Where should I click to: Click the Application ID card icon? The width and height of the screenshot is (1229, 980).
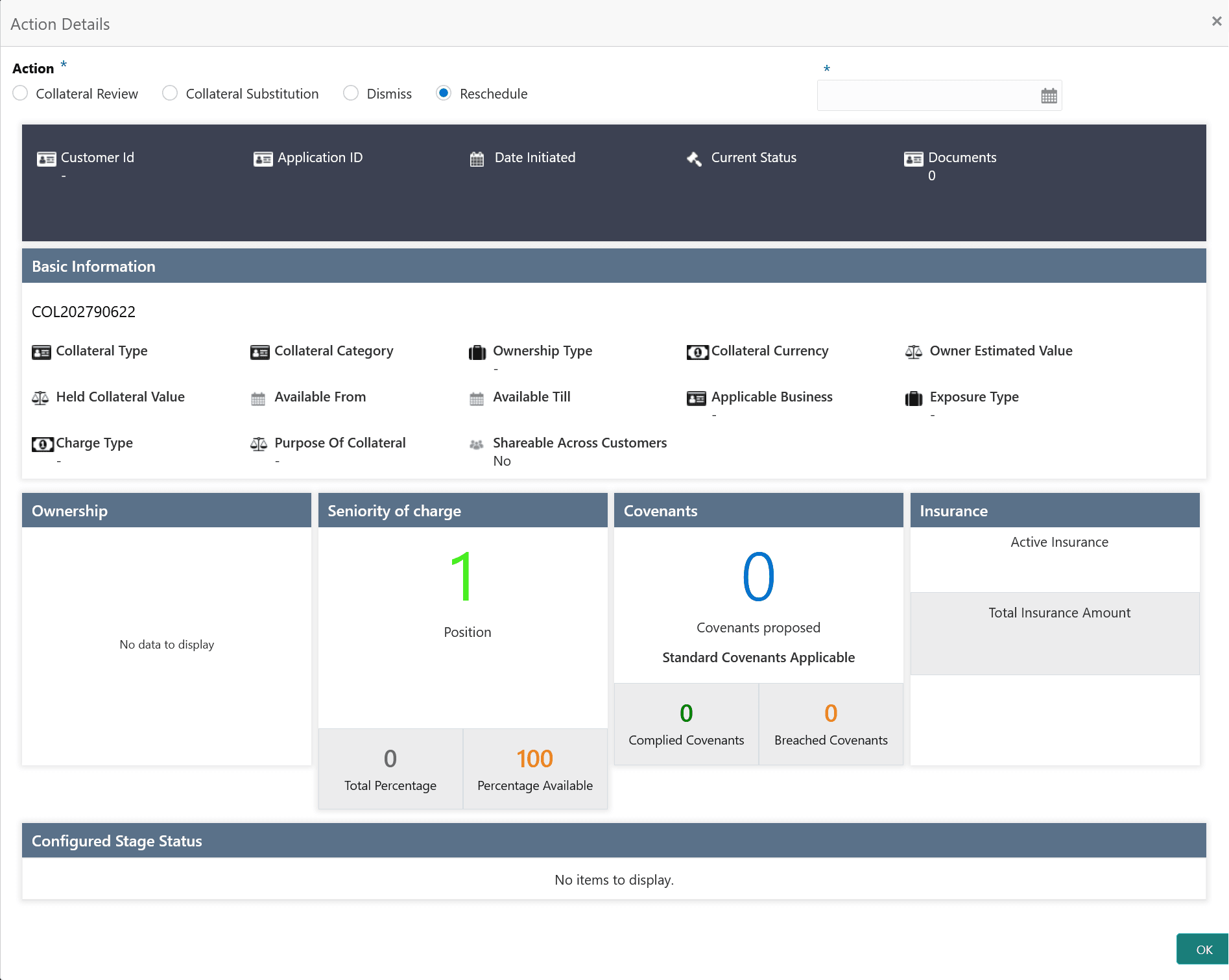coord(263,159)
